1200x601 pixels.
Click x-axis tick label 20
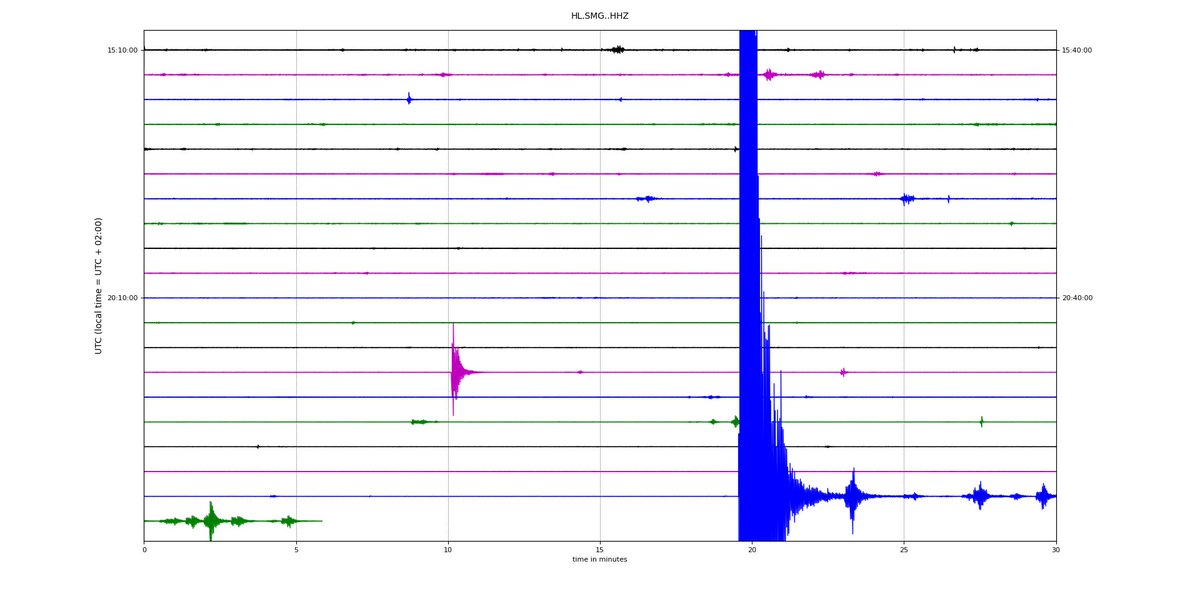coord(752,549)
